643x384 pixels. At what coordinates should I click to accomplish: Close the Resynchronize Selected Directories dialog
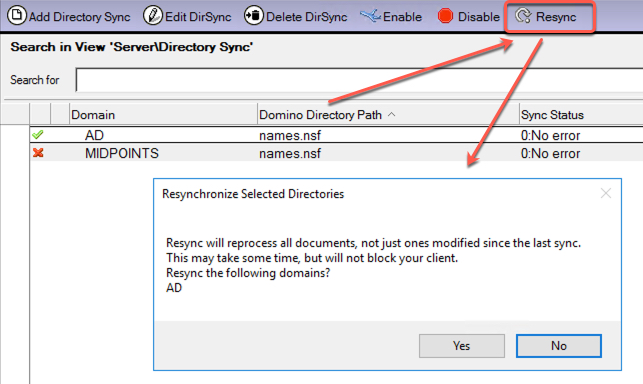(606, 193)
